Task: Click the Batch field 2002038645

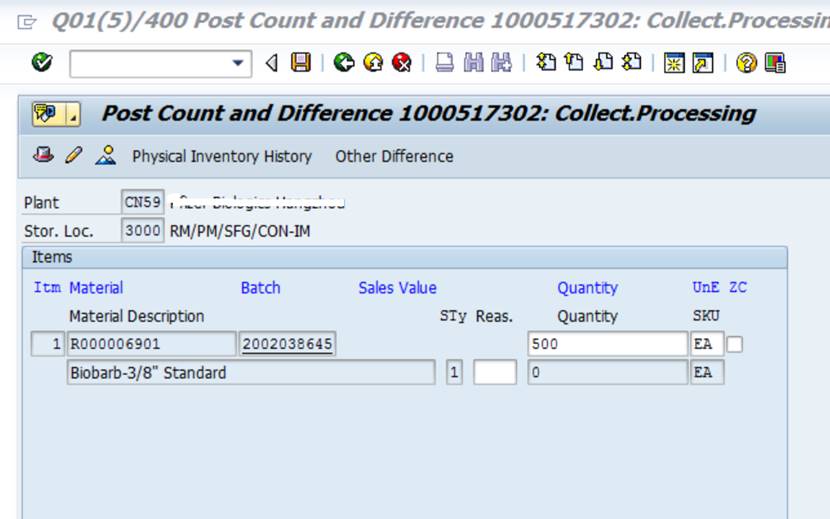Action: point(287,344)
